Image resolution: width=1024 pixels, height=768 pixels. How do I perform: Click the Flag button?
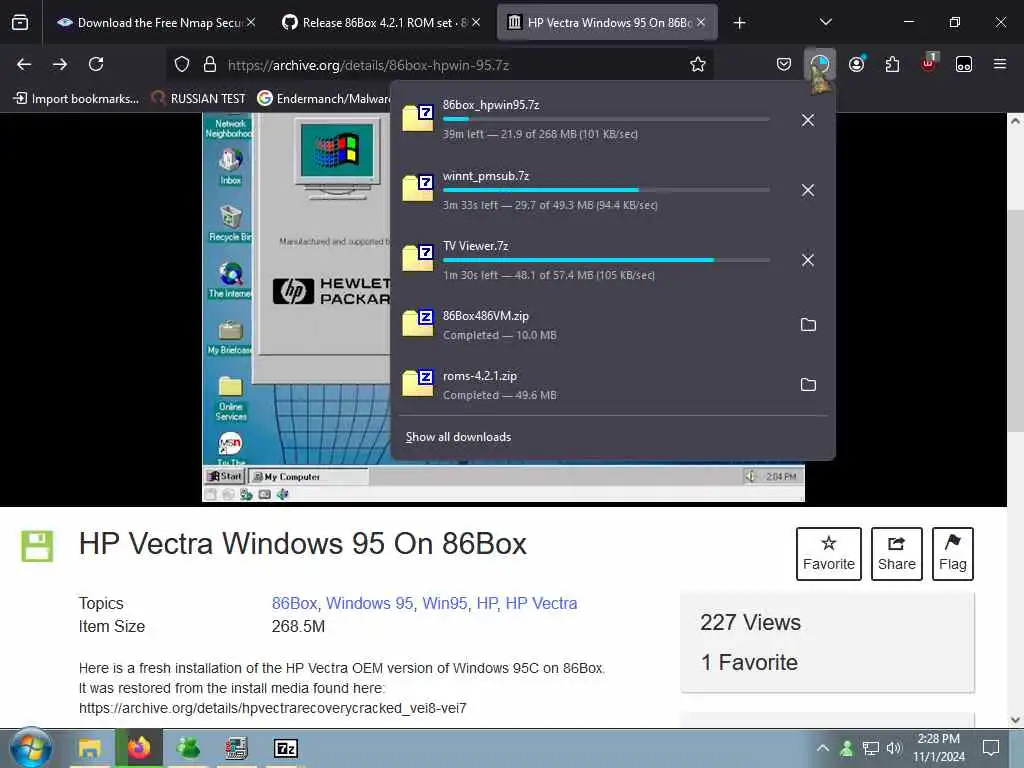[952, 554]
